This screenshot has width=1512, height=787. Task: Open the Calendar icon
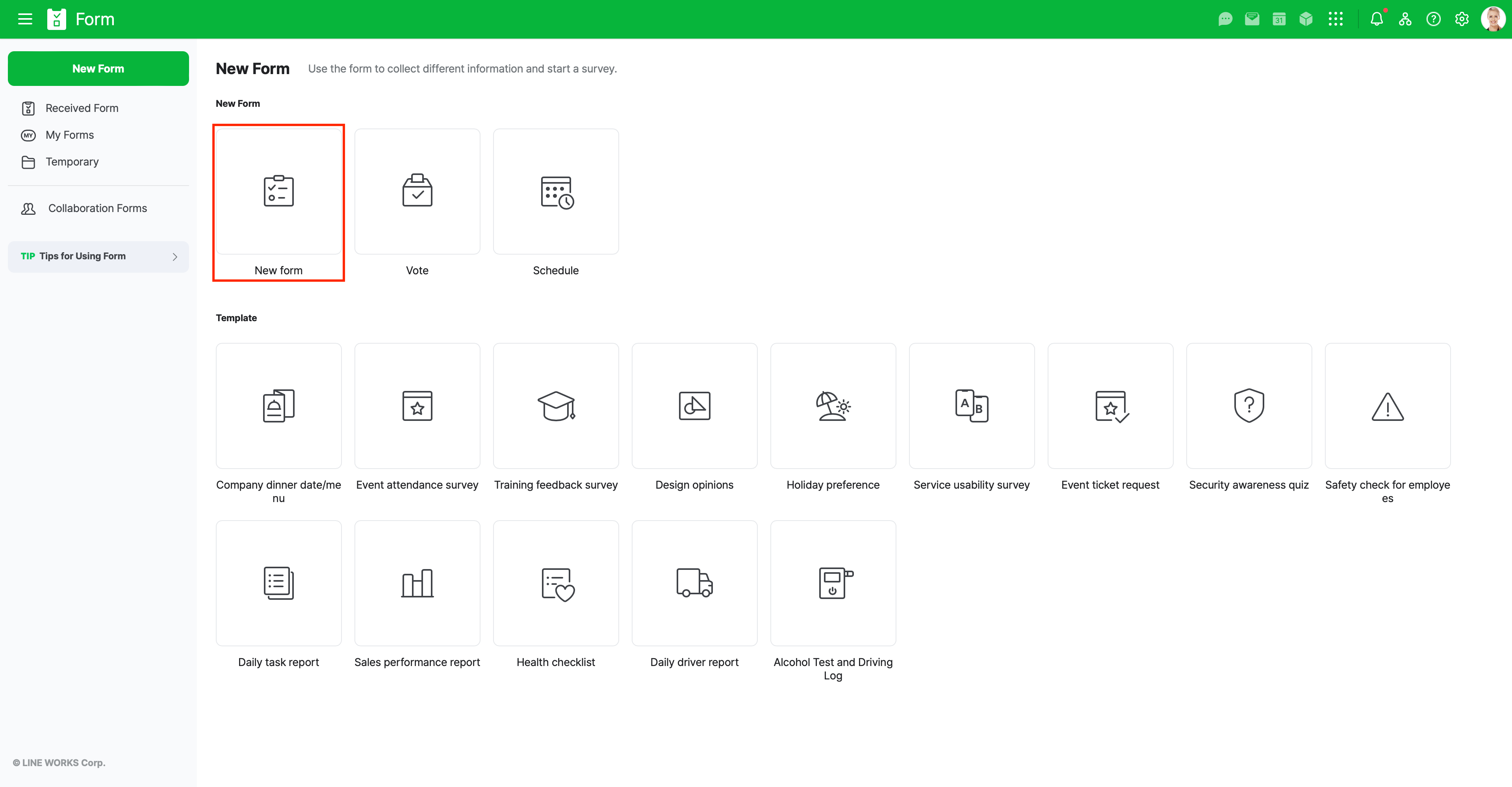1279,19
